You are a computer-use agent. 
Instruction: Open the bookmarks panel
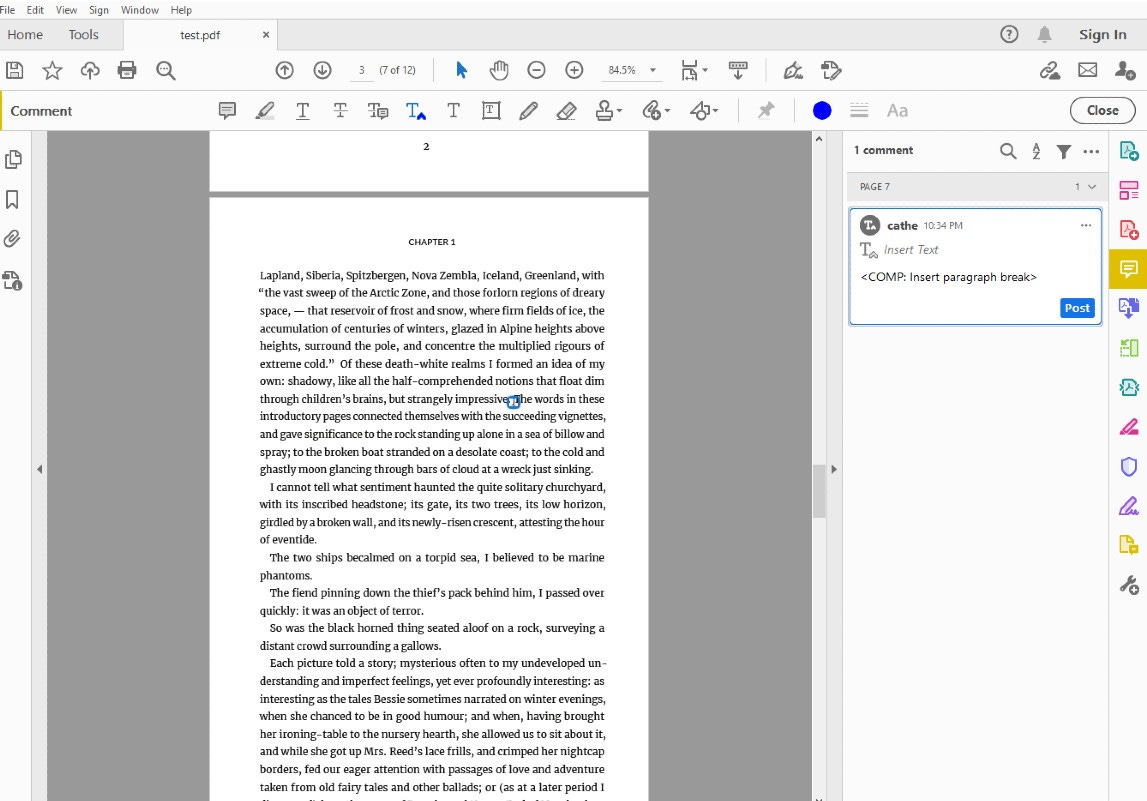(12, 199)
